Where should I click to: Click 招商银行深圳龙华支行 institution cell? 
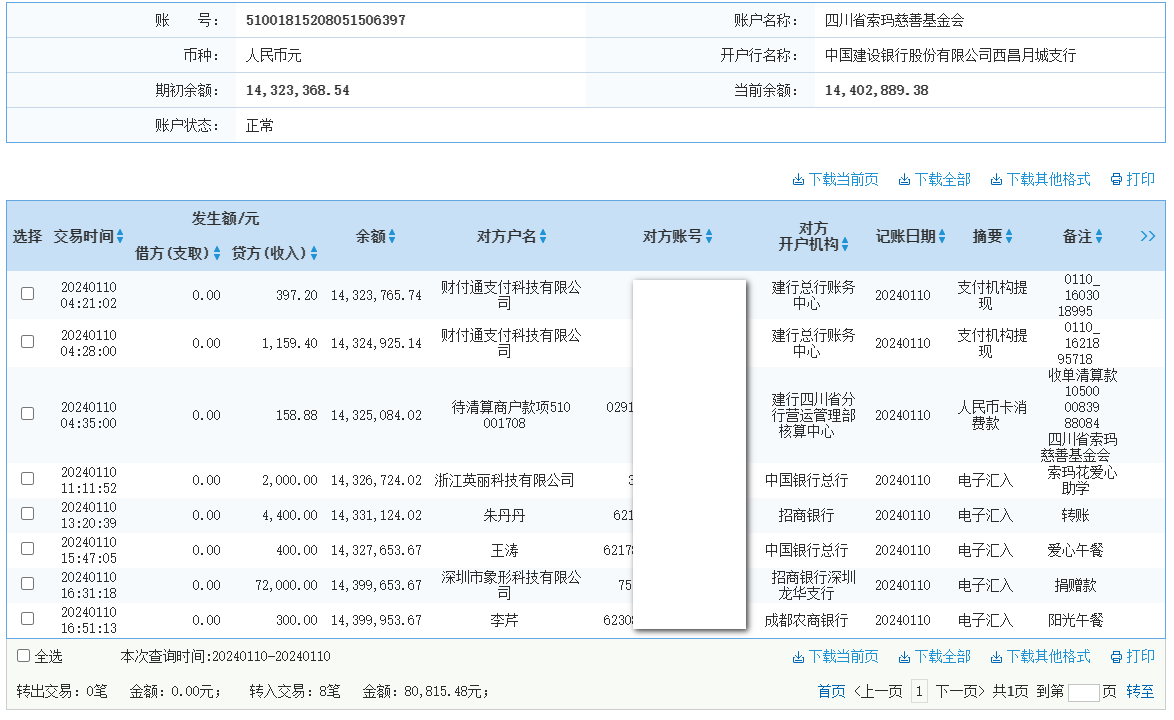tap(813, 585)
